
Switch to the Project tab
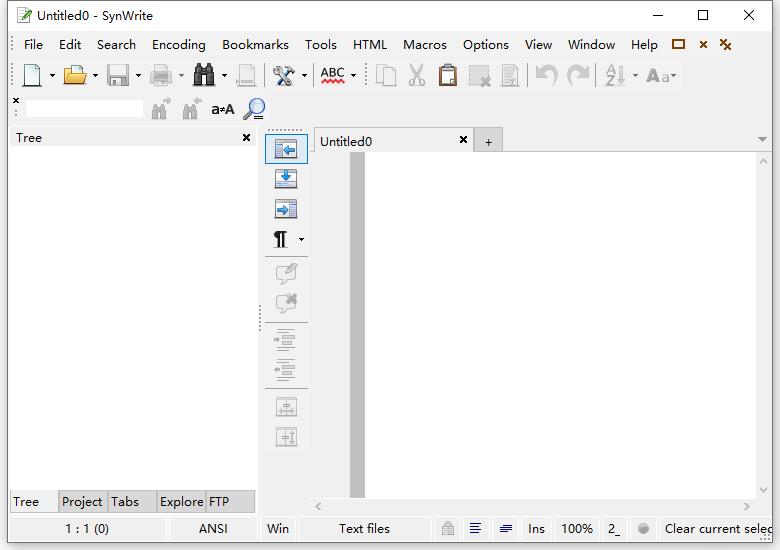(x=82, y=502)
